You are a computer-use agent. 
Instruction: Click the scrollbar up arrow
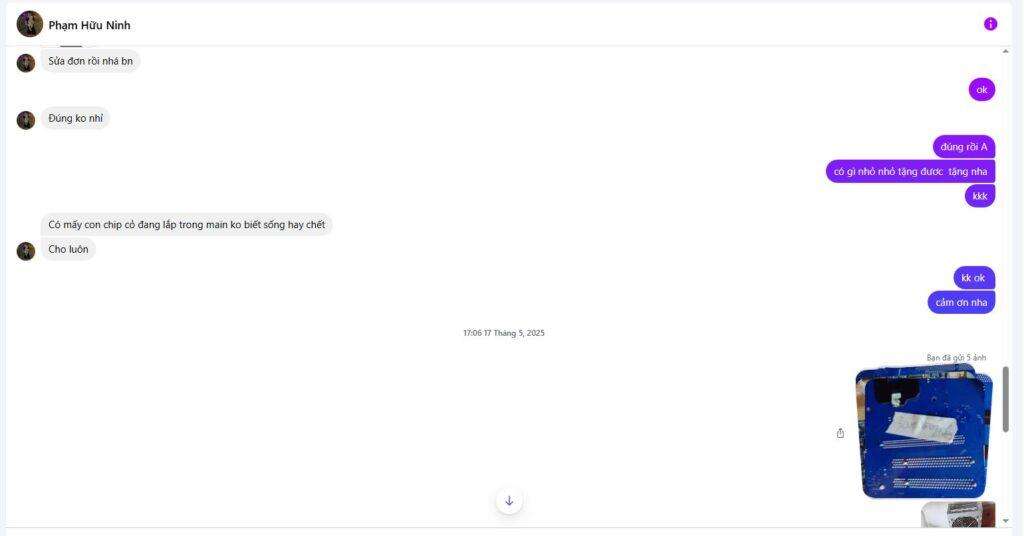[x=1006, y=52]
